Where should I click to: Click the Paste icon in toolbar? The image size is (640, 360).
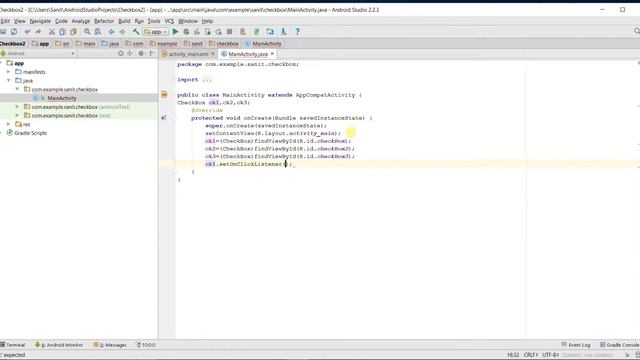pyautogui.click(x=73, y=31)
